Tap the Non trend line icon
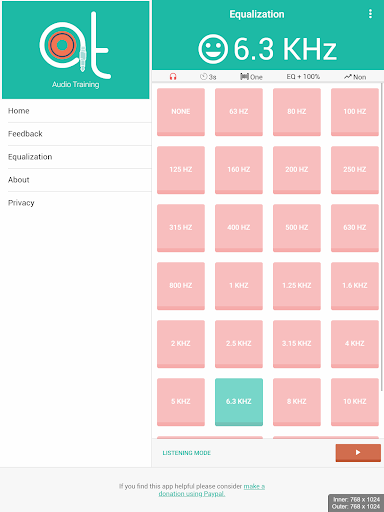This screenshot has width=384, height=512. coord(348,77)
